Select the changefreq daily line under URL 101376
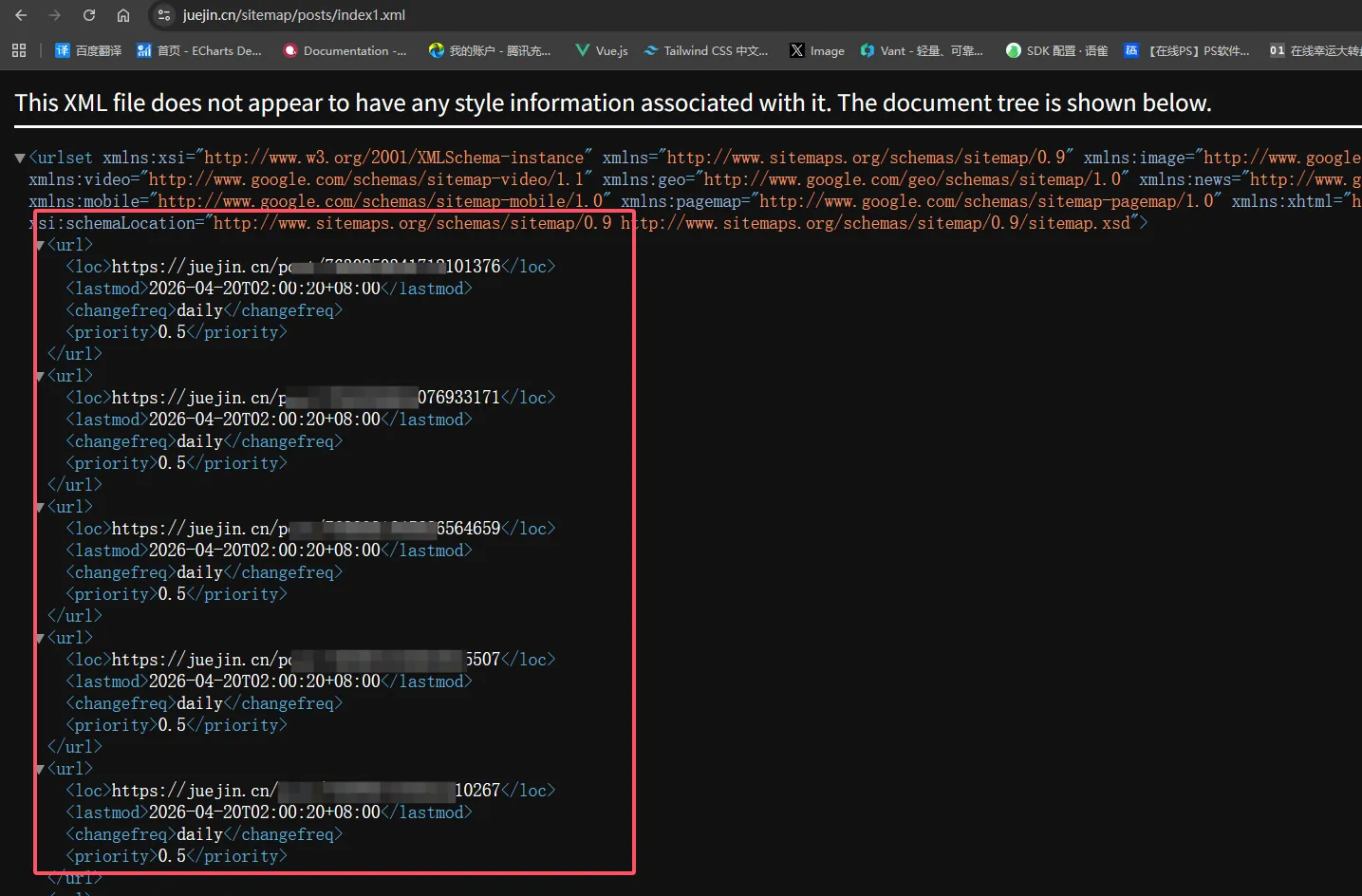 pyautogui.click(x=204, y=310)
